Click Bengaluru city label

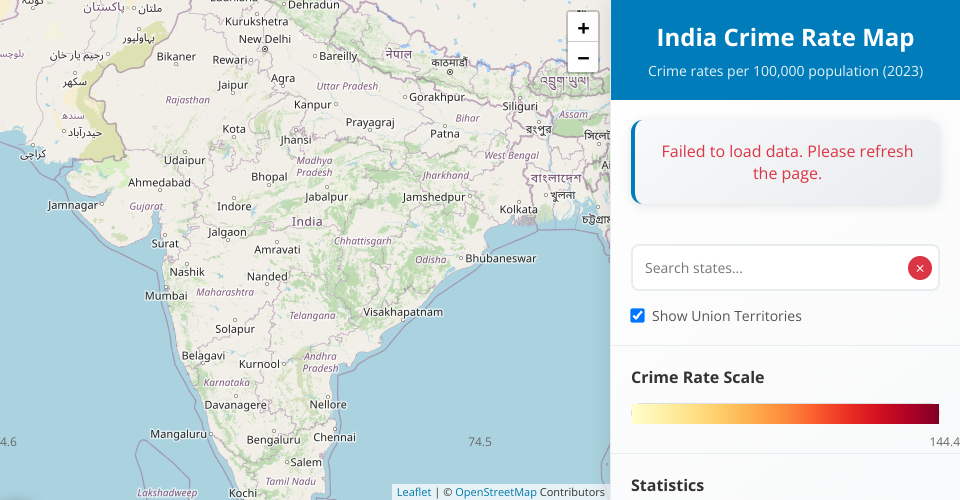click(273, 439)
